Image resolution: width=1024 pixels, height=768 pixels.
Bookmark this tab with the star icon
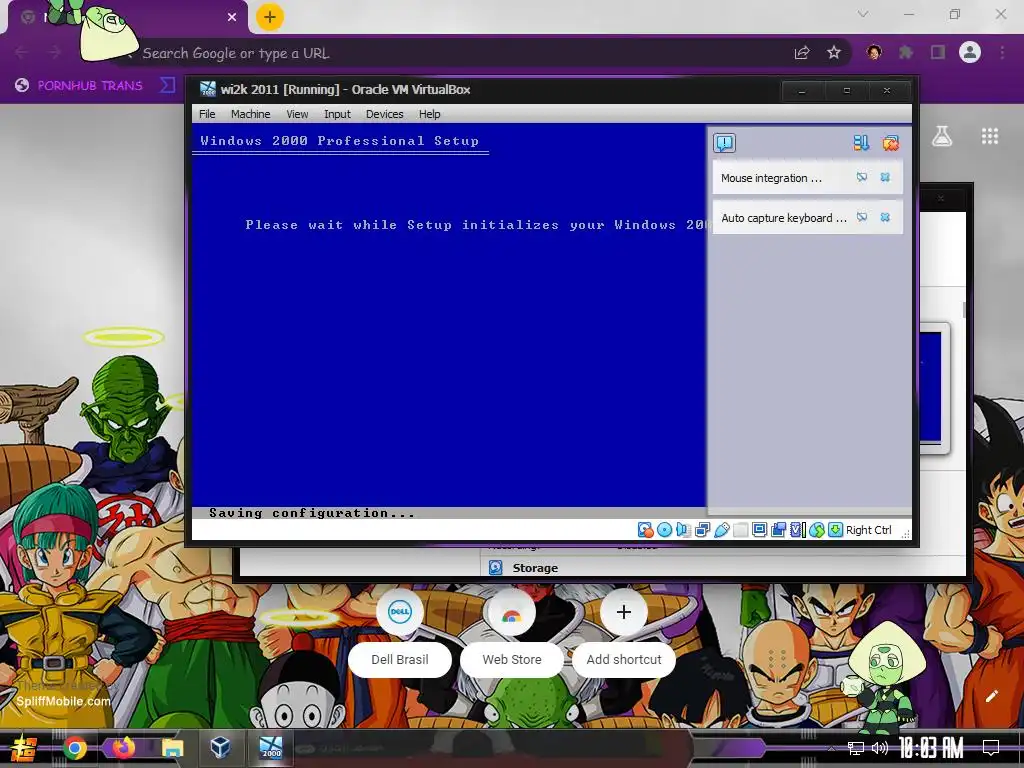point(834,53)
